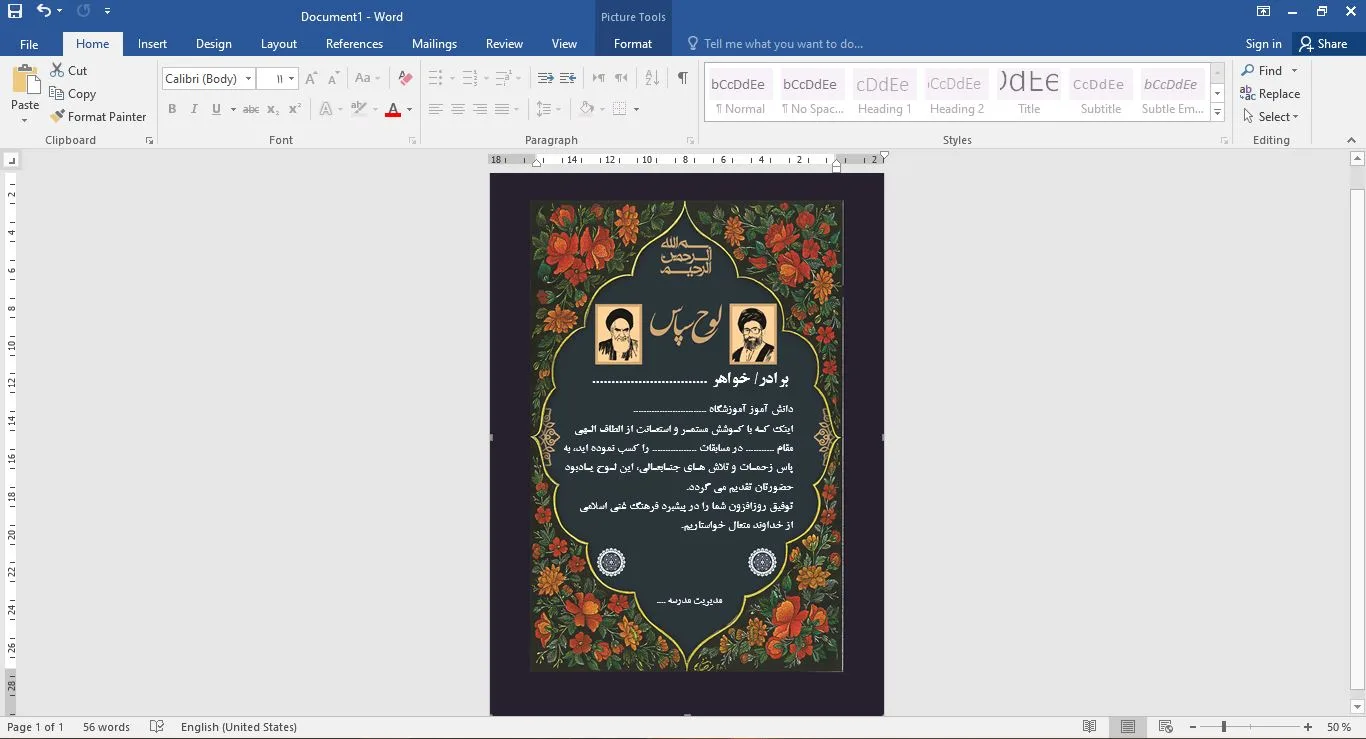Click the Share button

[1323, 44]
